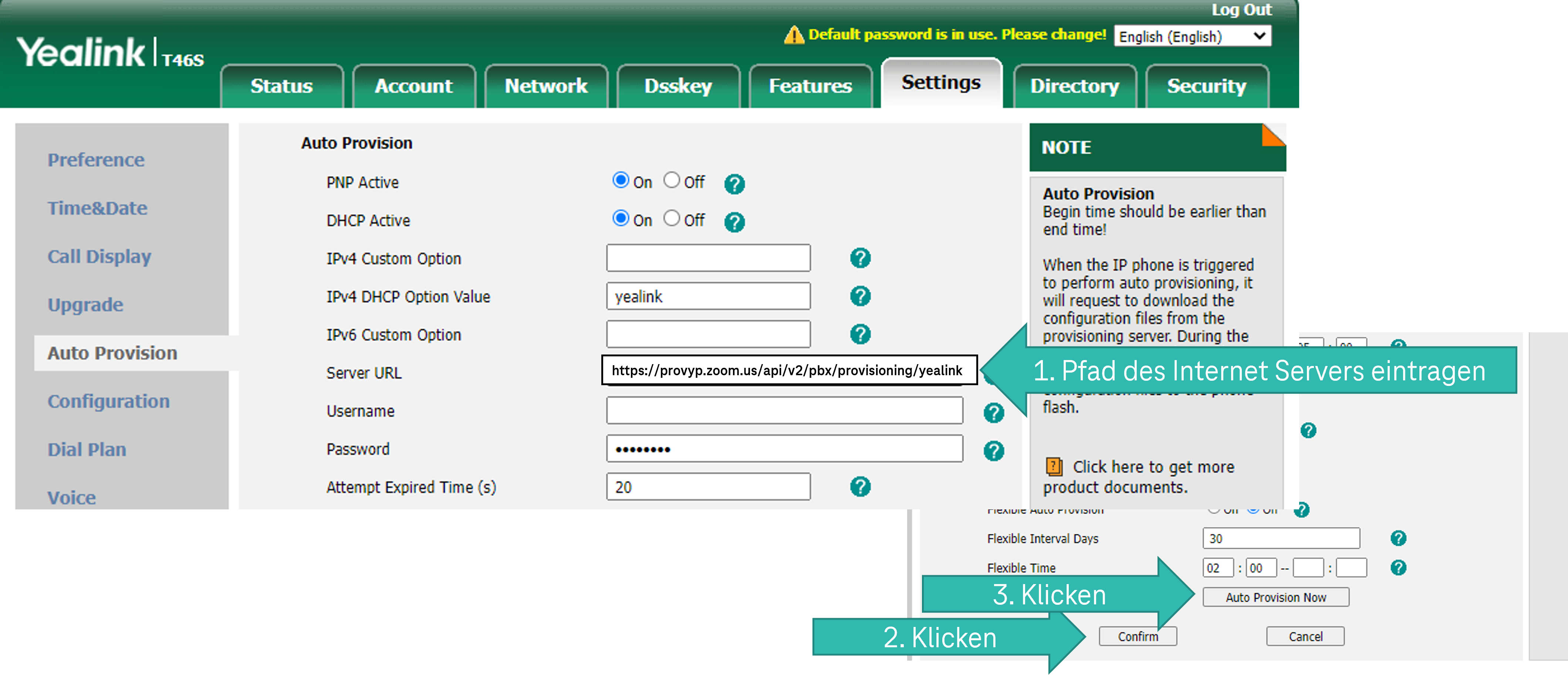Switch to the Network tab
Screen dimensions: 1568x675
546,87
